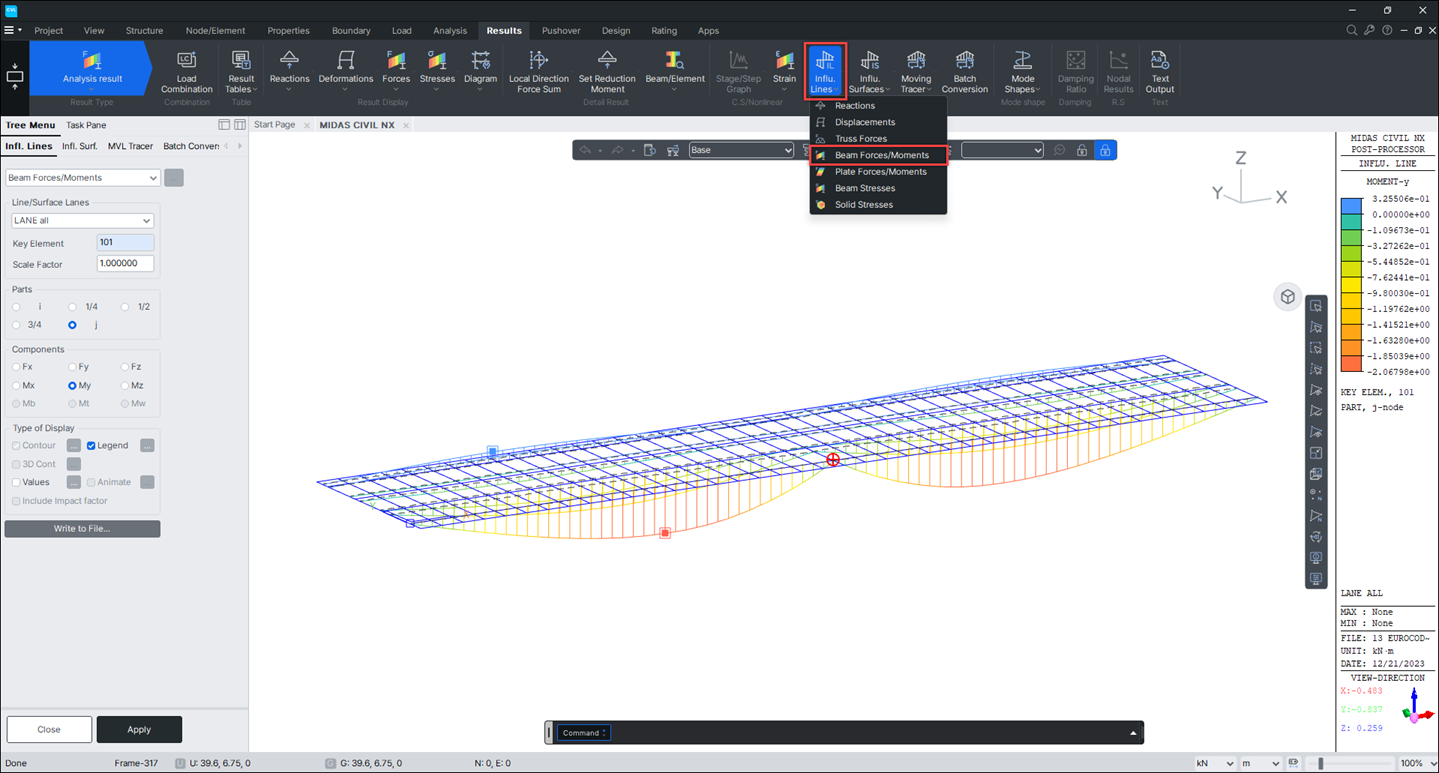
Task: Choose Plate Forces/Moments from the menu
Action: [x=878, y=171]
